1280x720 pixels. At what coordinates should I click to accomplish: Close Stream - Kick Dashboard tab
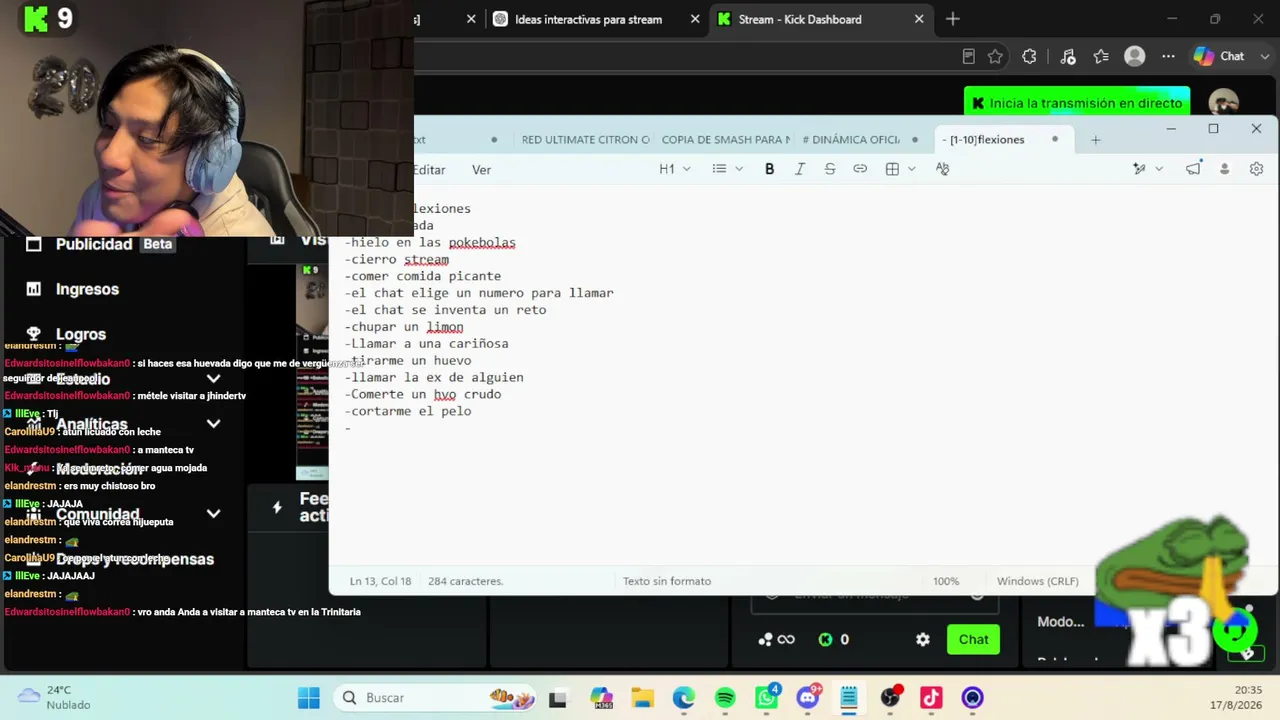(x=919, y=19)
